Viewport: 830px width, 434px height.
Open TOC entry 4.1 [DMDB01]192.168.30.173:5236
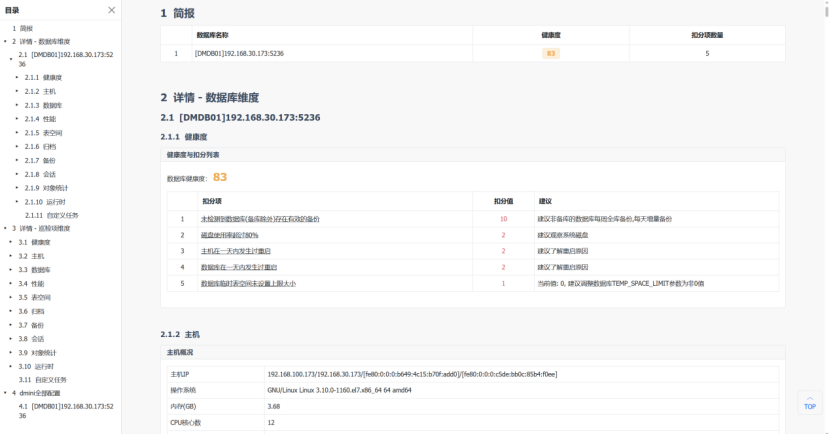[x=66, y=411]
